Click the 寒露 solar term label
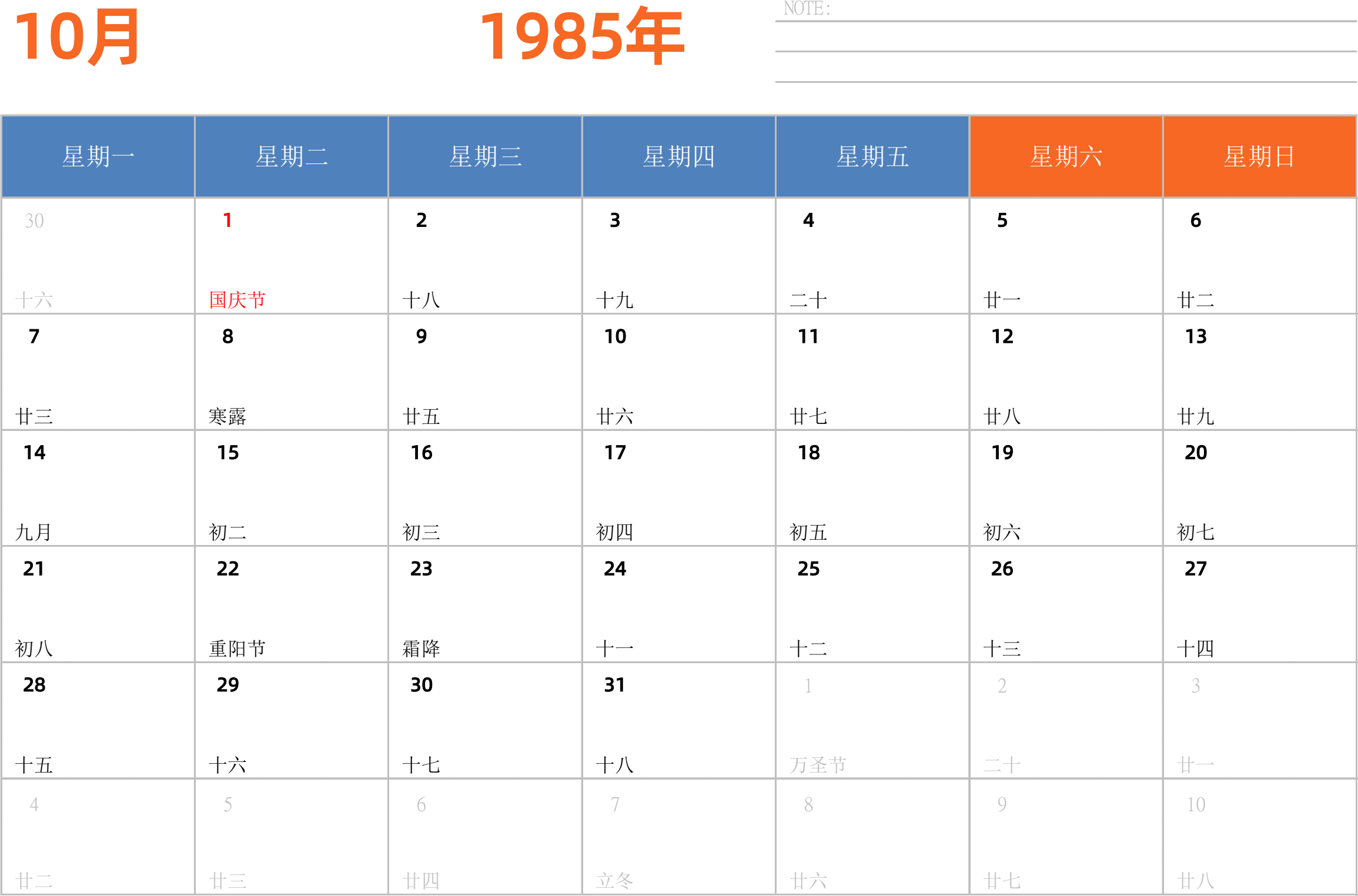This screenshot has height=896, width=1358. point(228,416)
